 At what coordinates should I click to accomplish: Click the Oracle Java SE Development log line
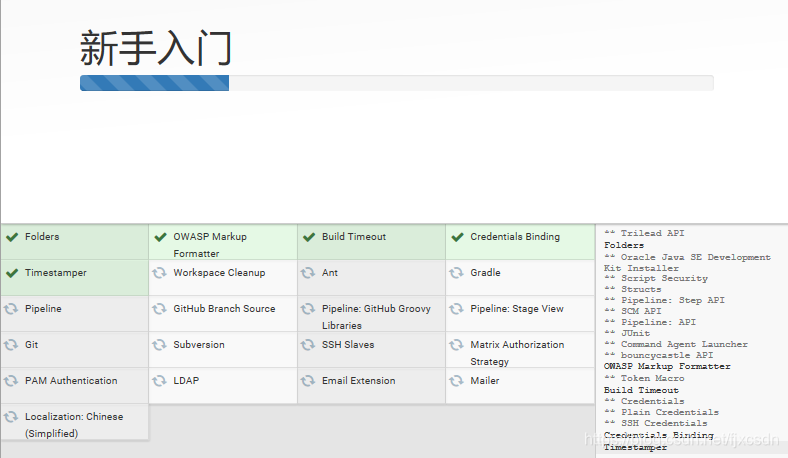(687, 262)
